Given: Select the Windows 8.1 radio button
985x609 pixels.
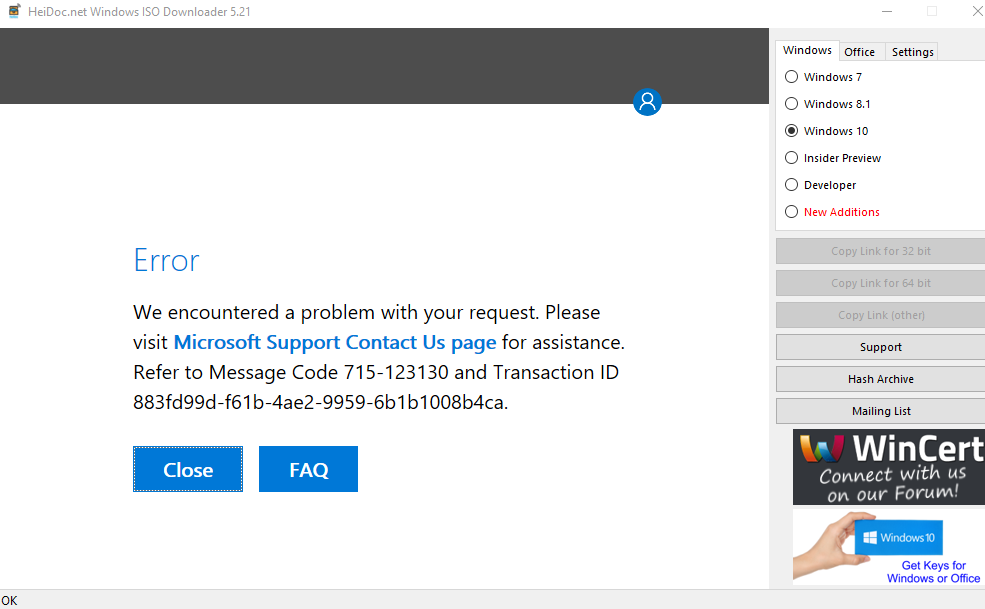Looking at the screenshot, I should coord(792,104).
